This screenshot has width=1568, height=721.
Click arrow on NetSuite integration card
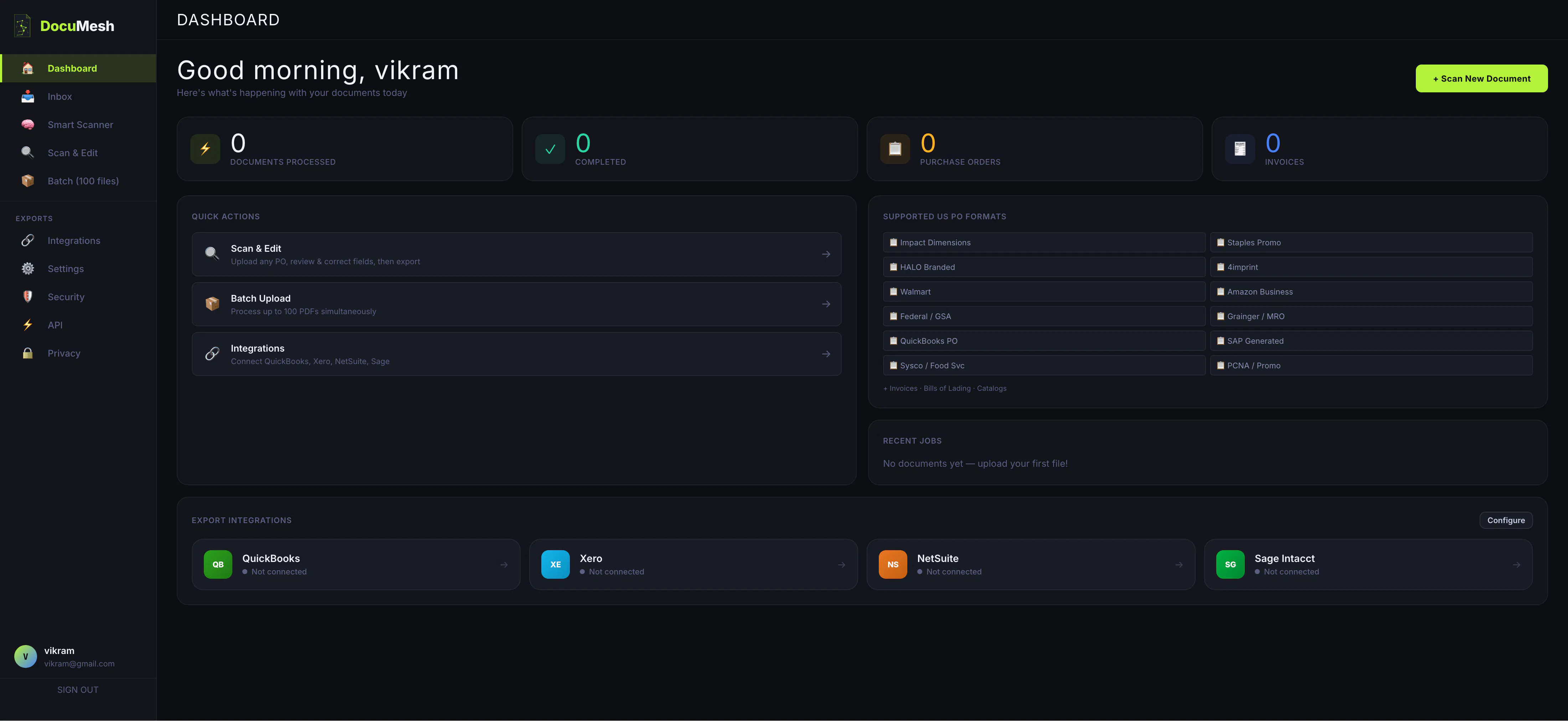(x=1179, y=564)
